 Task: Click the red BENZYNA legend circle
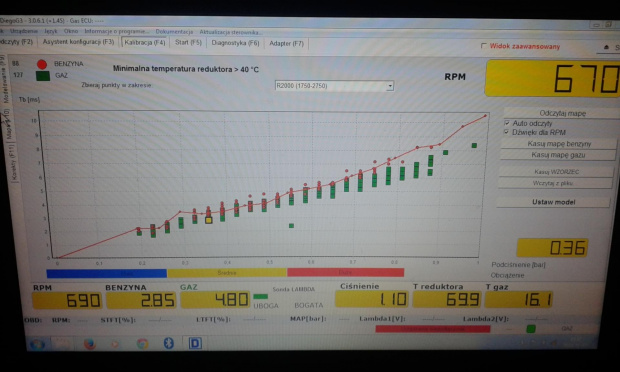pyautogui.click(x=42, y=64)
